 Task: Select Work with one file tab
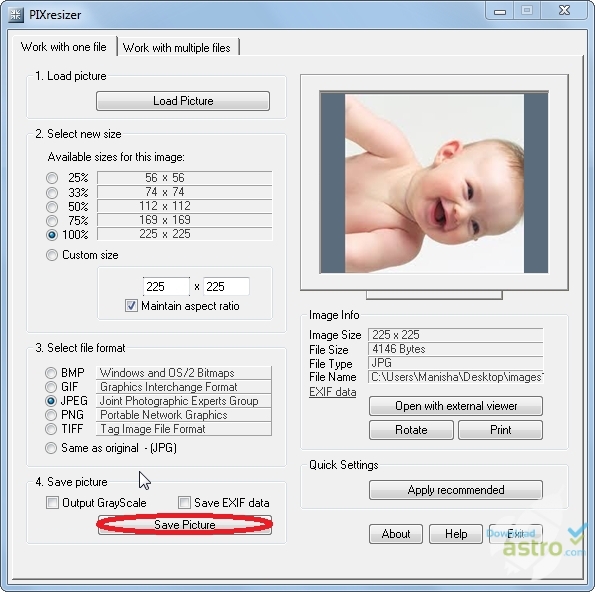pyautogui.click(x=64, y=47)
